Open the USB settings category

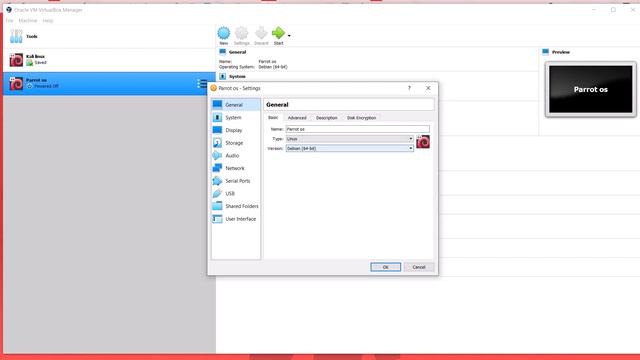236,193
